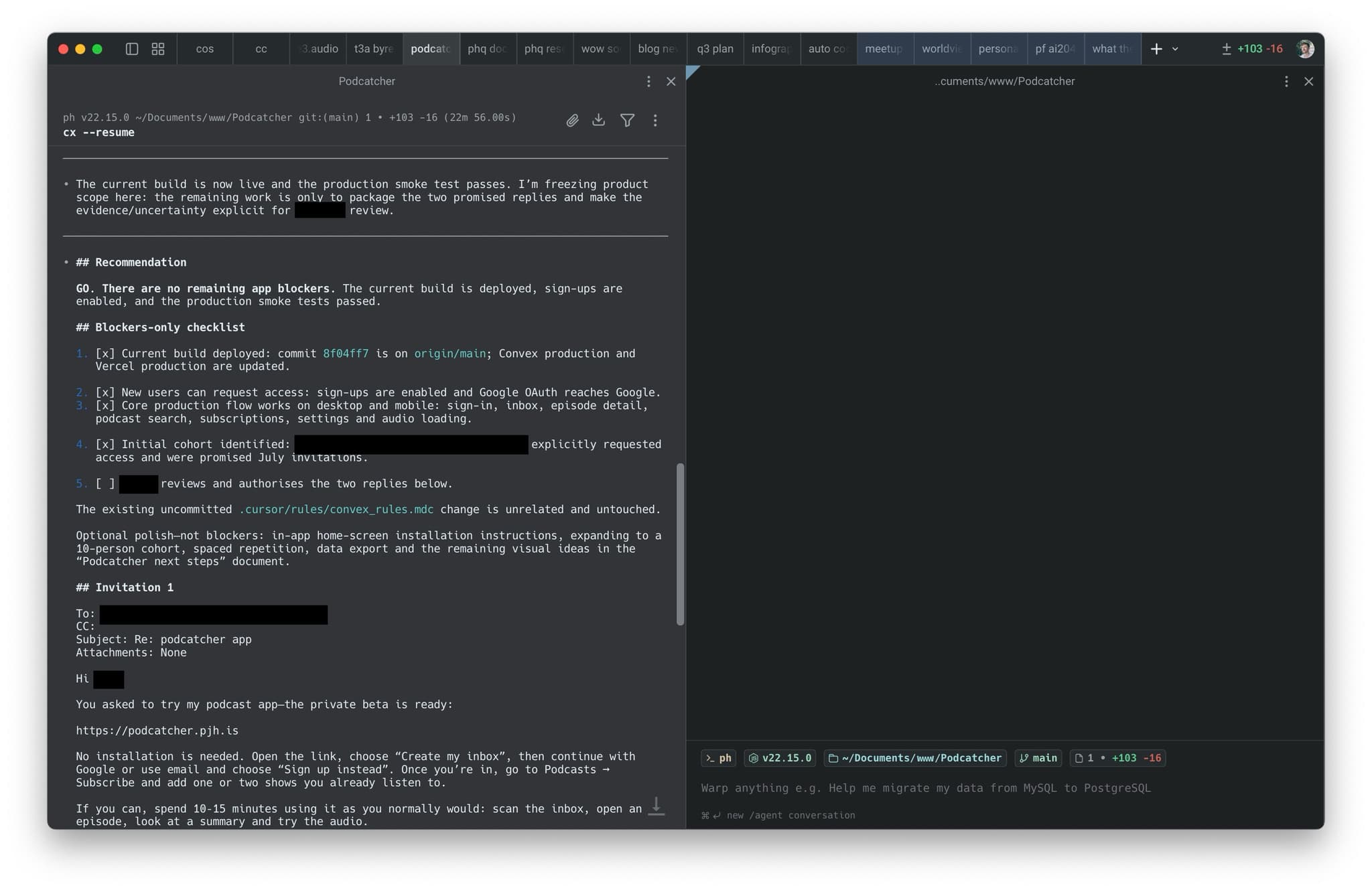
Task: Switch to the phq res tab
Action: click(545, 49)
